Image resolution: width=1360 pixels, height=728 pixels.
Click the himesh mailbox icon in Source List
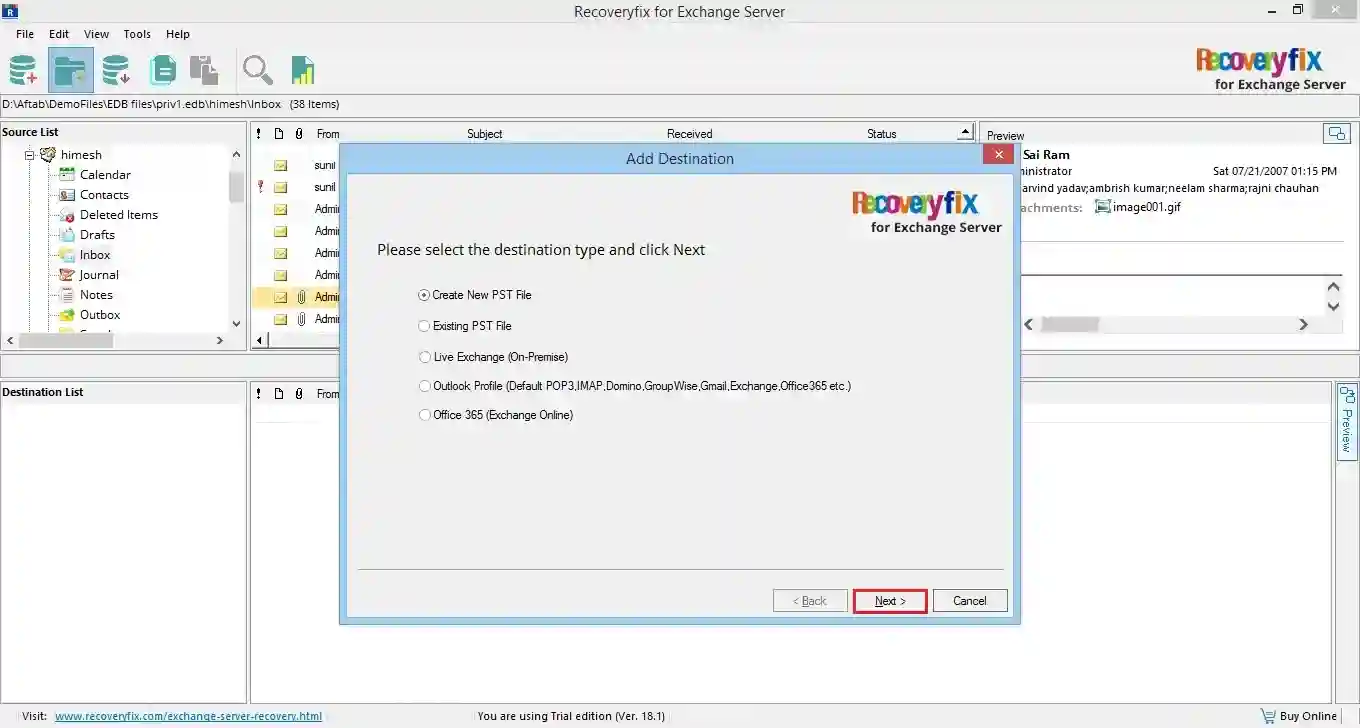47,155
